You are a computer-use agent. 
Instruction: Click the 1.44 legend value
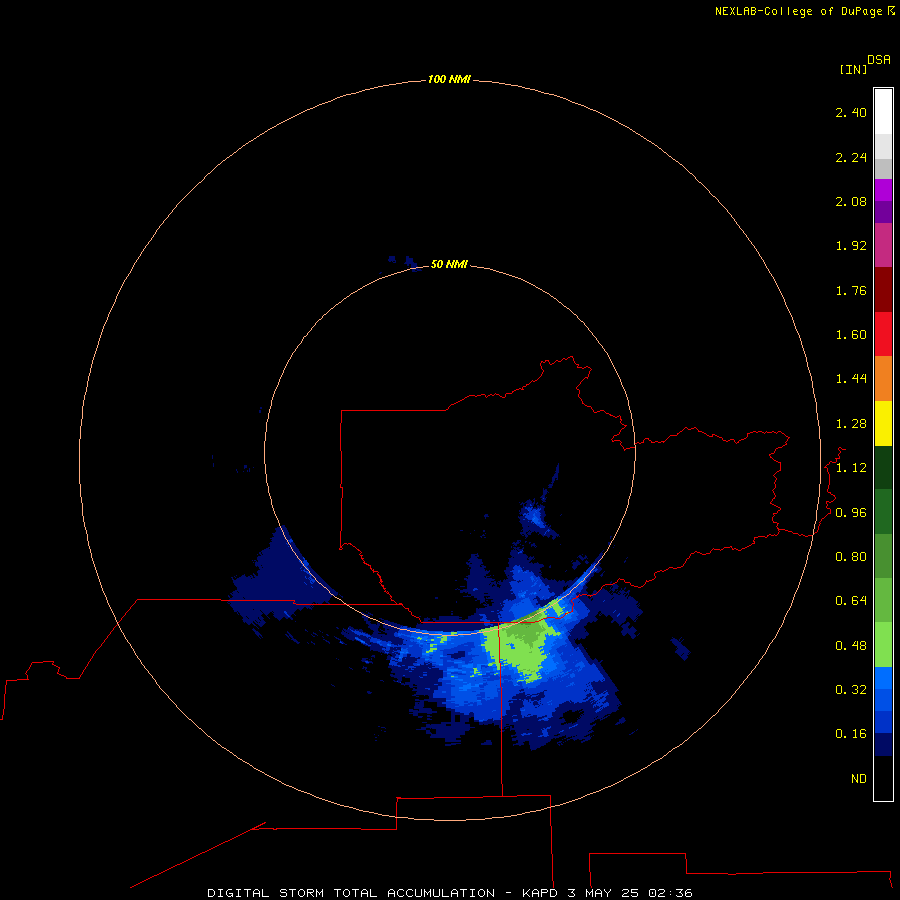[x=851, y=379]
